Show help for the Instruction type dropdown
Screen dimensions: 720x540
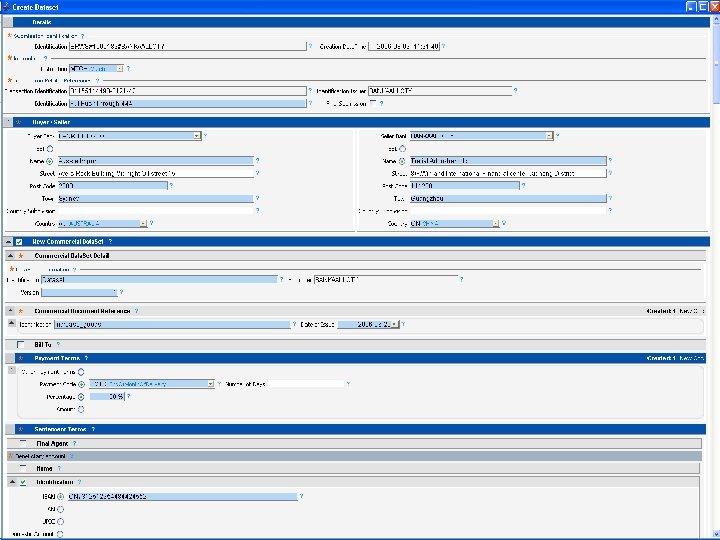(128, 68)
